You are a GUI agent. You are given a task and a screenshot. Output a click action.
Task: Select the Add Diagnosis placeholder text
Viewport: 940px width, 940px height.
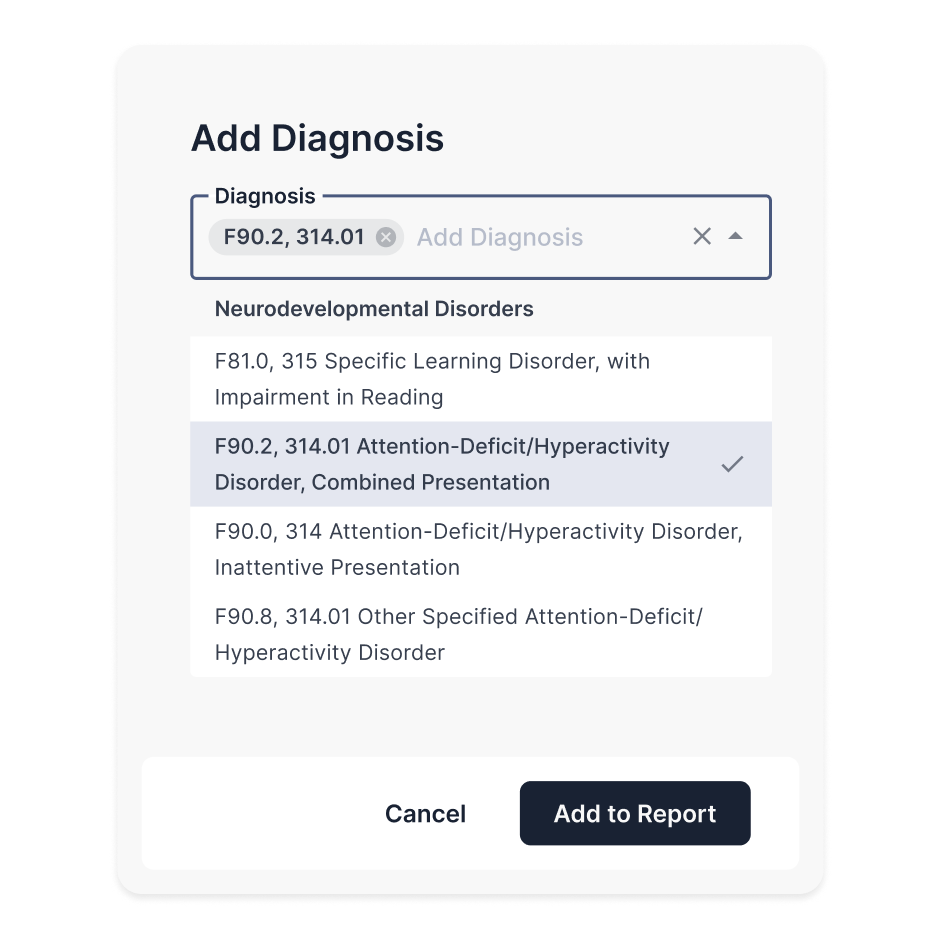(x=499, y=236)
